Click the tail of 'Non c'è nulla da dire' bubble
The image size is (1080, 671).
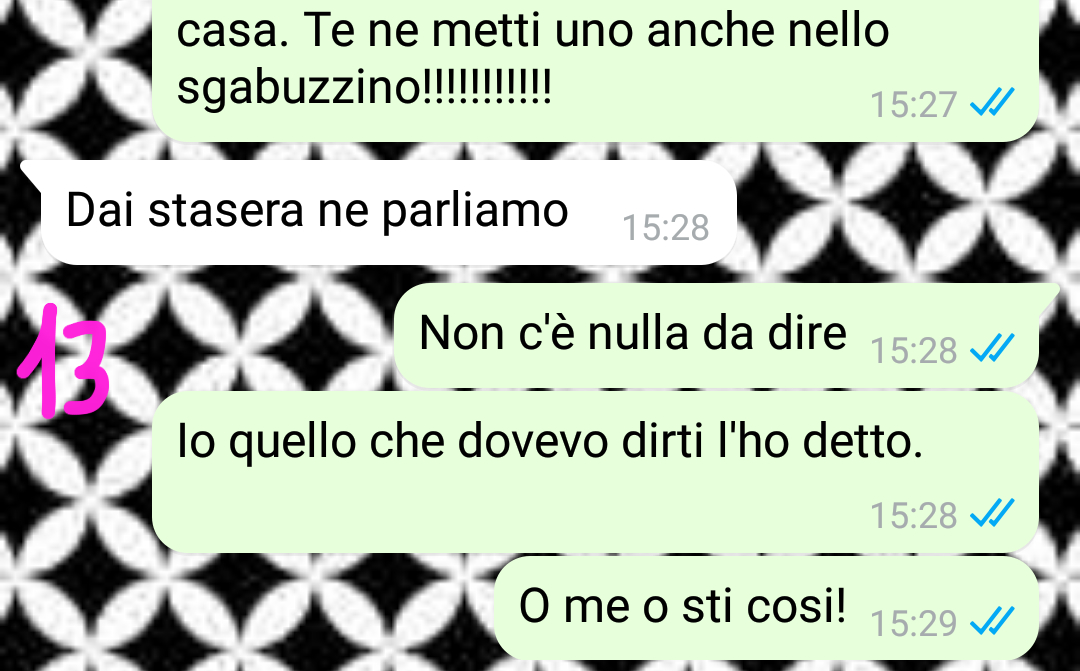tap(1048, 296)
